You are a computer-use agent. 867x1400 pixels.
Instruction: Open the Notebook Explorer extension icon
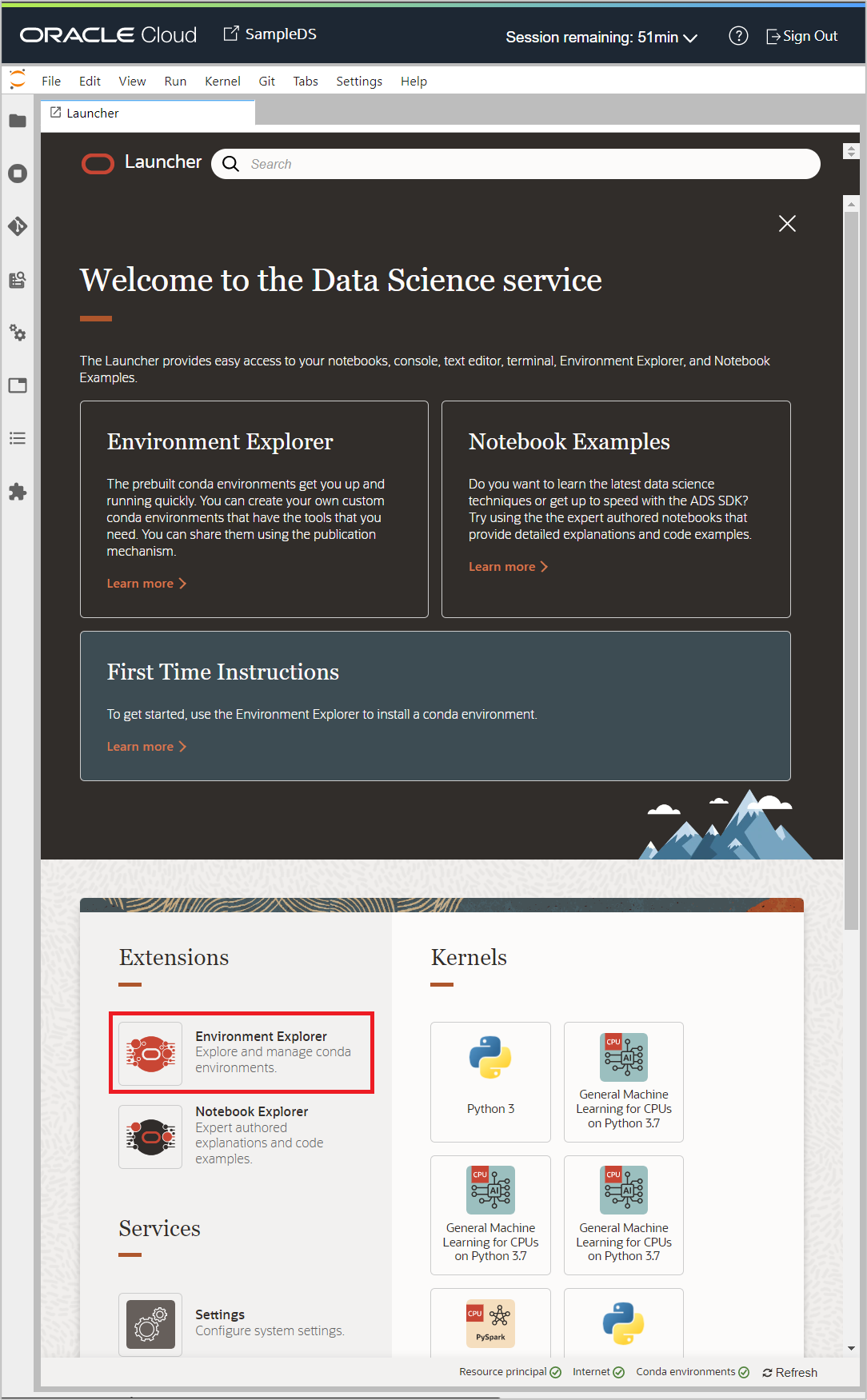[150, 1137]
